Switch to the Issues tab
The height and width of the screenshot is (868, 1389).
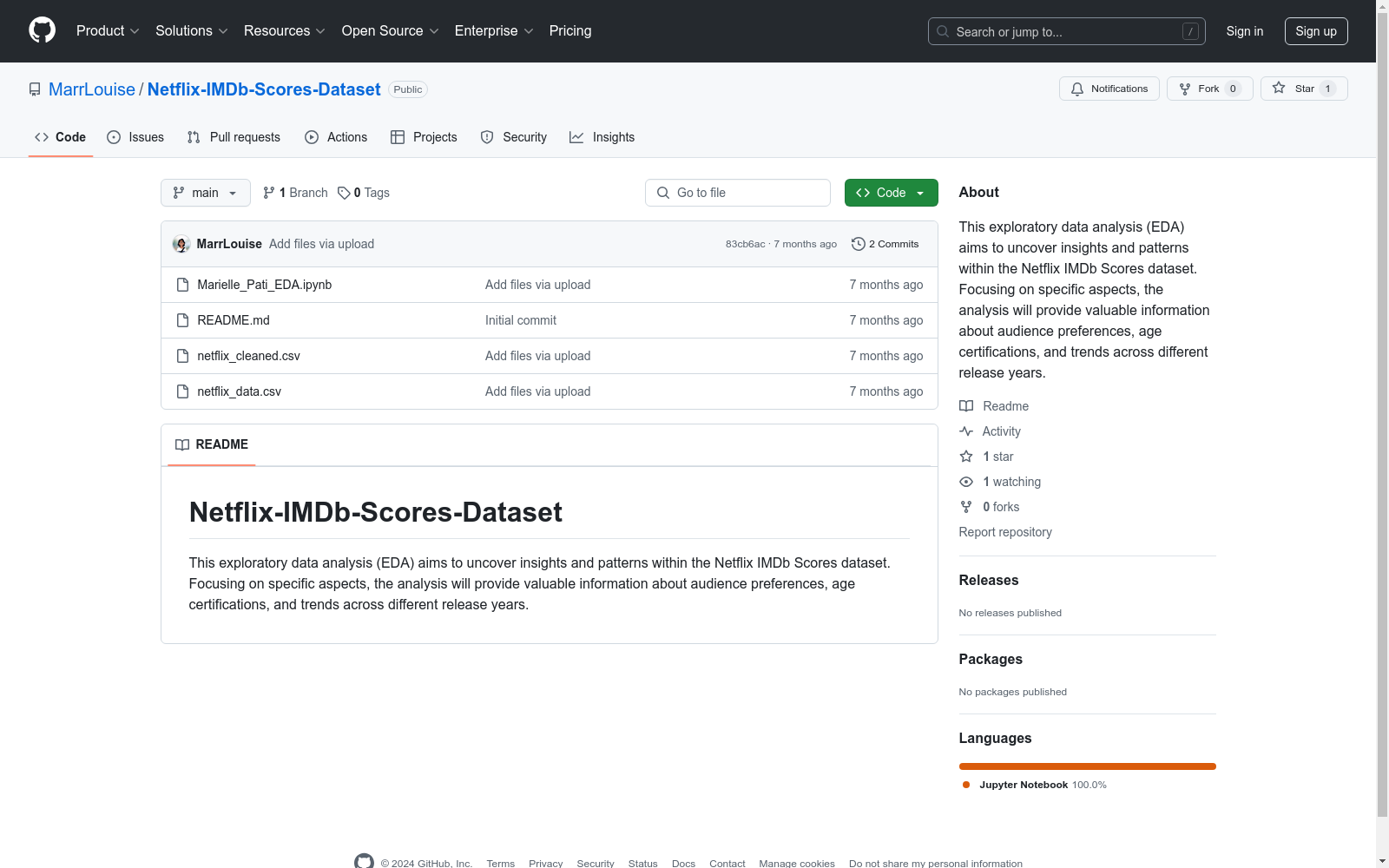point(135,137)
